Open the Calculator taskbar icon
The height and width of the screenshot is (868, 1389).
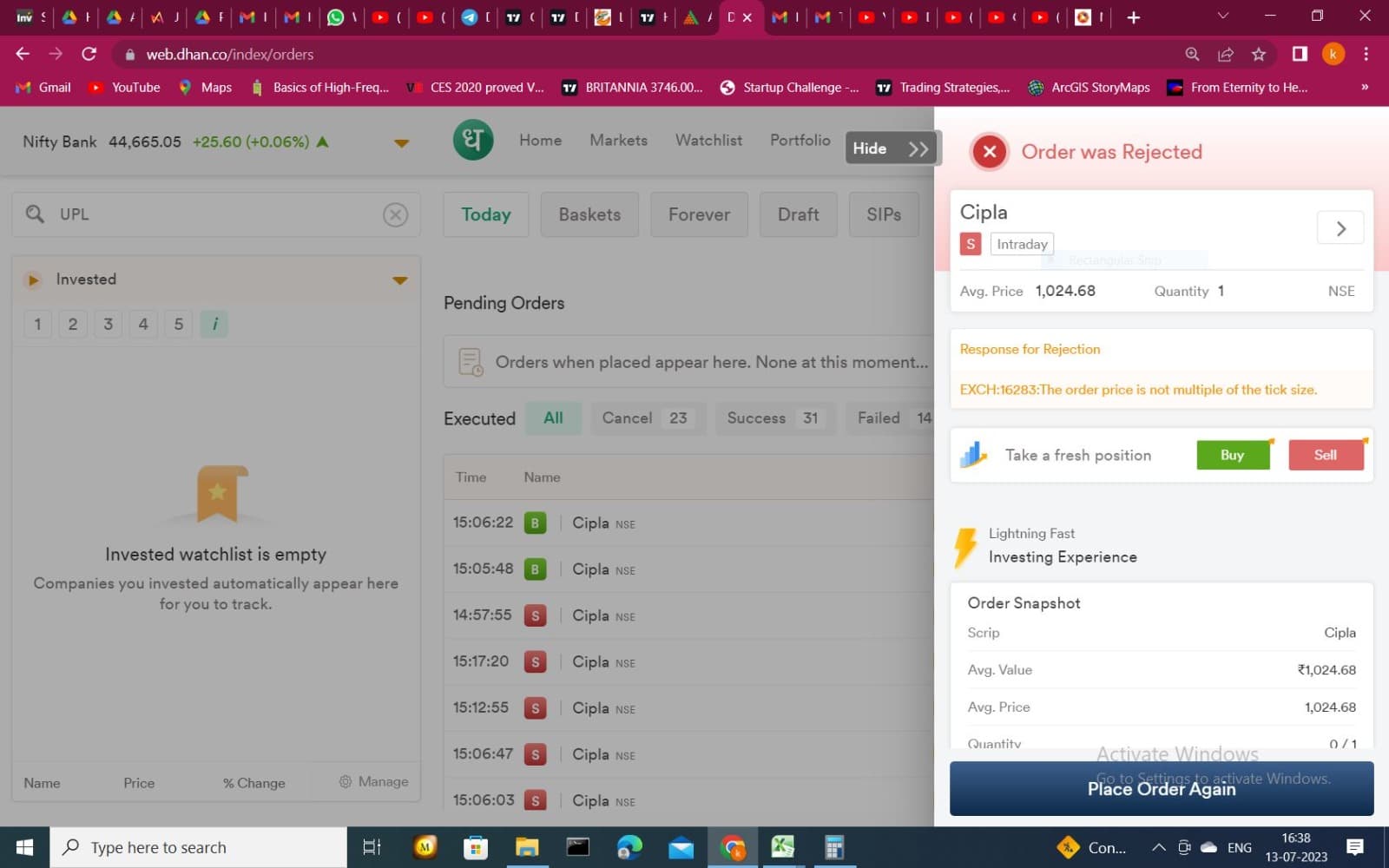(834, 847)
